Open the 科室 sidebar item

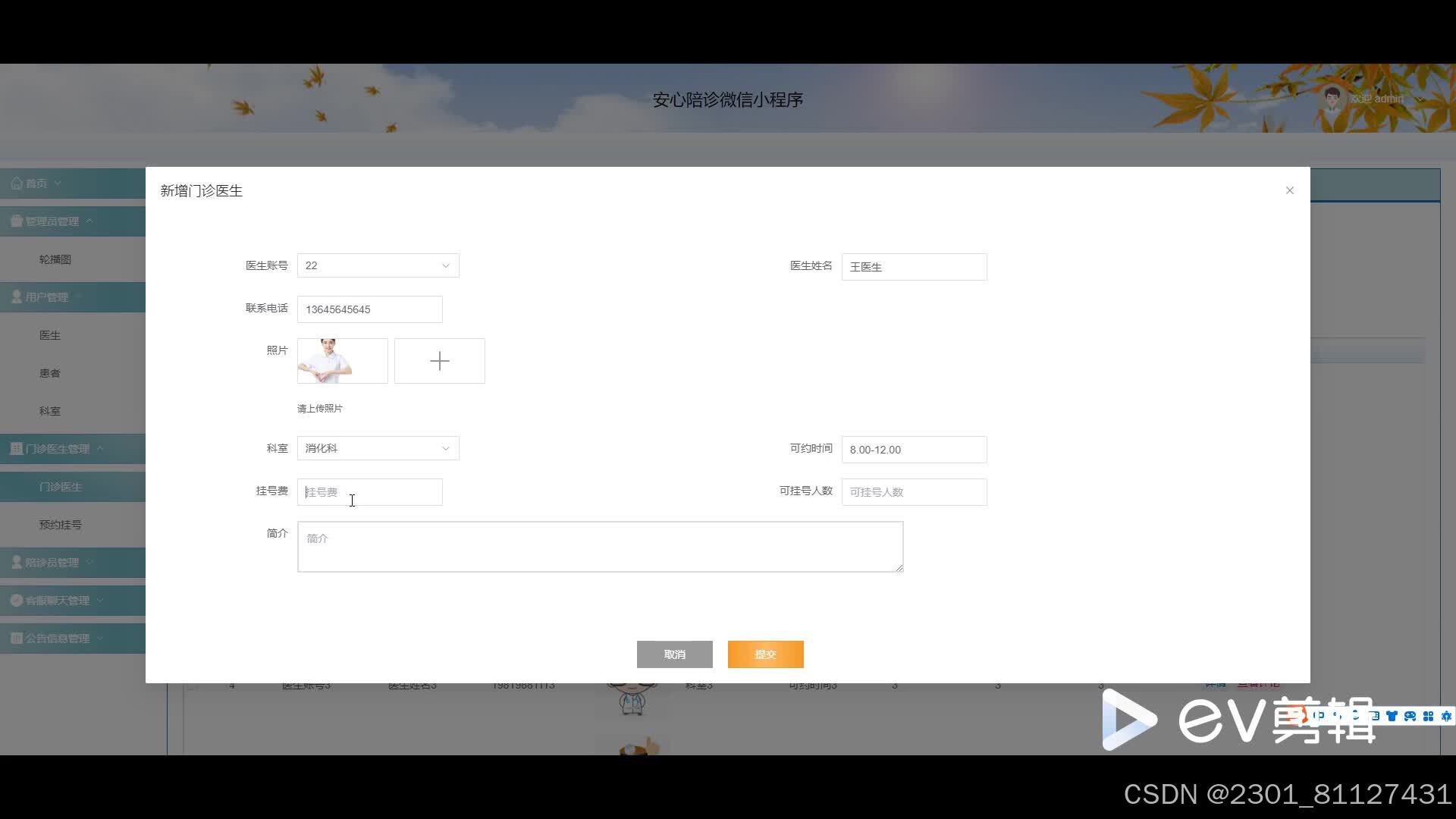point(50,411)
